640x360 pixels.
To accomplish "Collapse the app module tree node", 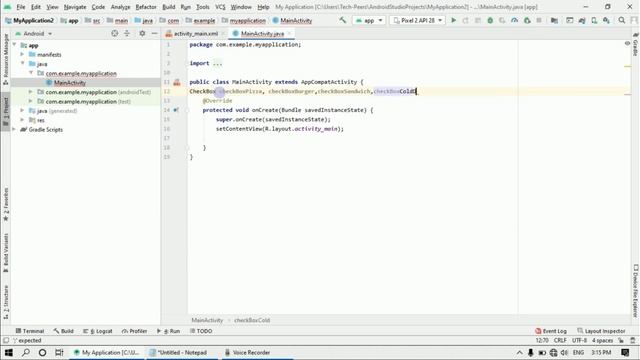I will (15, 45).
